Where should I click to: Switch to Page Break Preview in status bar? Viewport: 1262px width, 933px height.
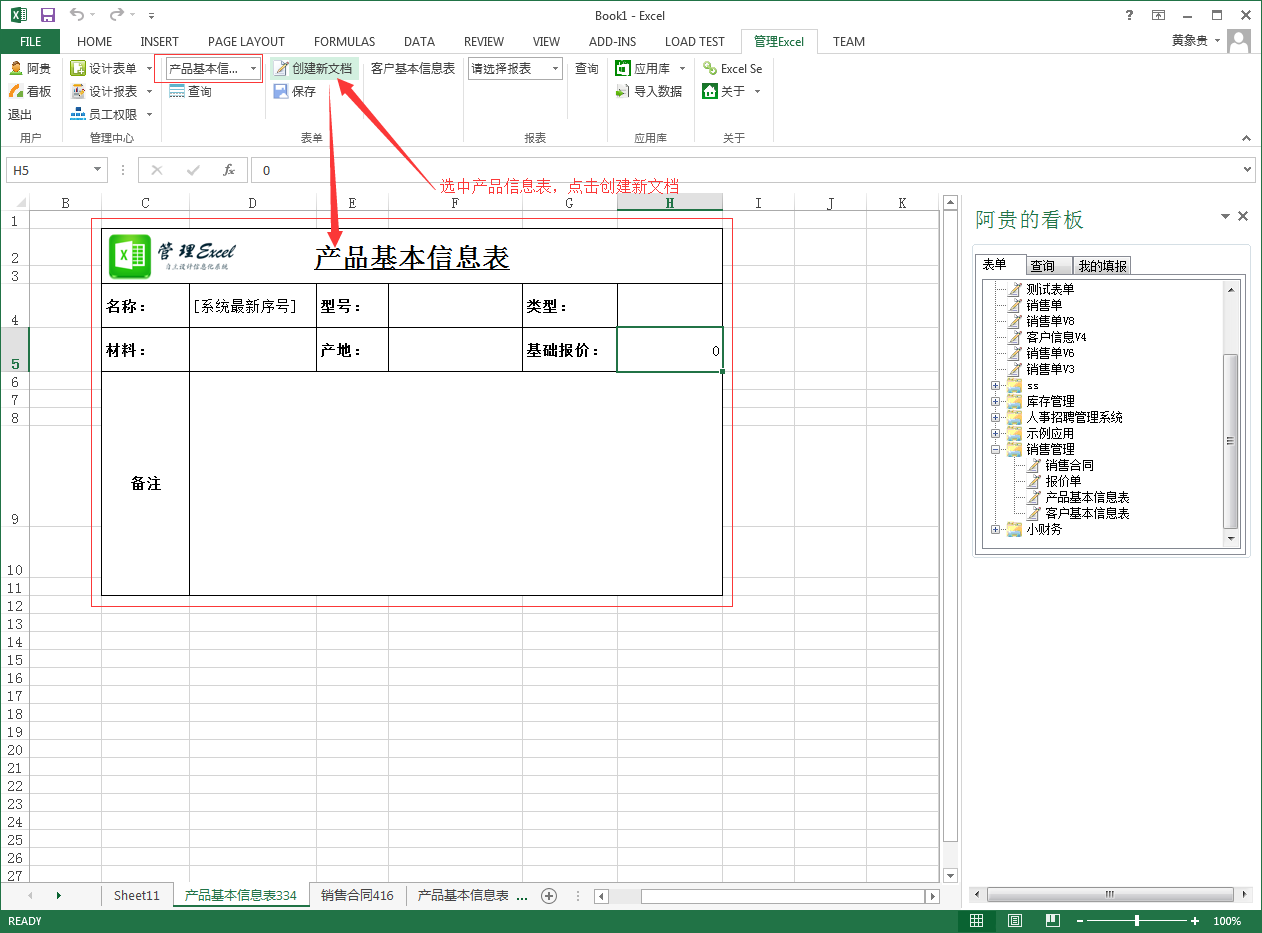pos(1053,921)
